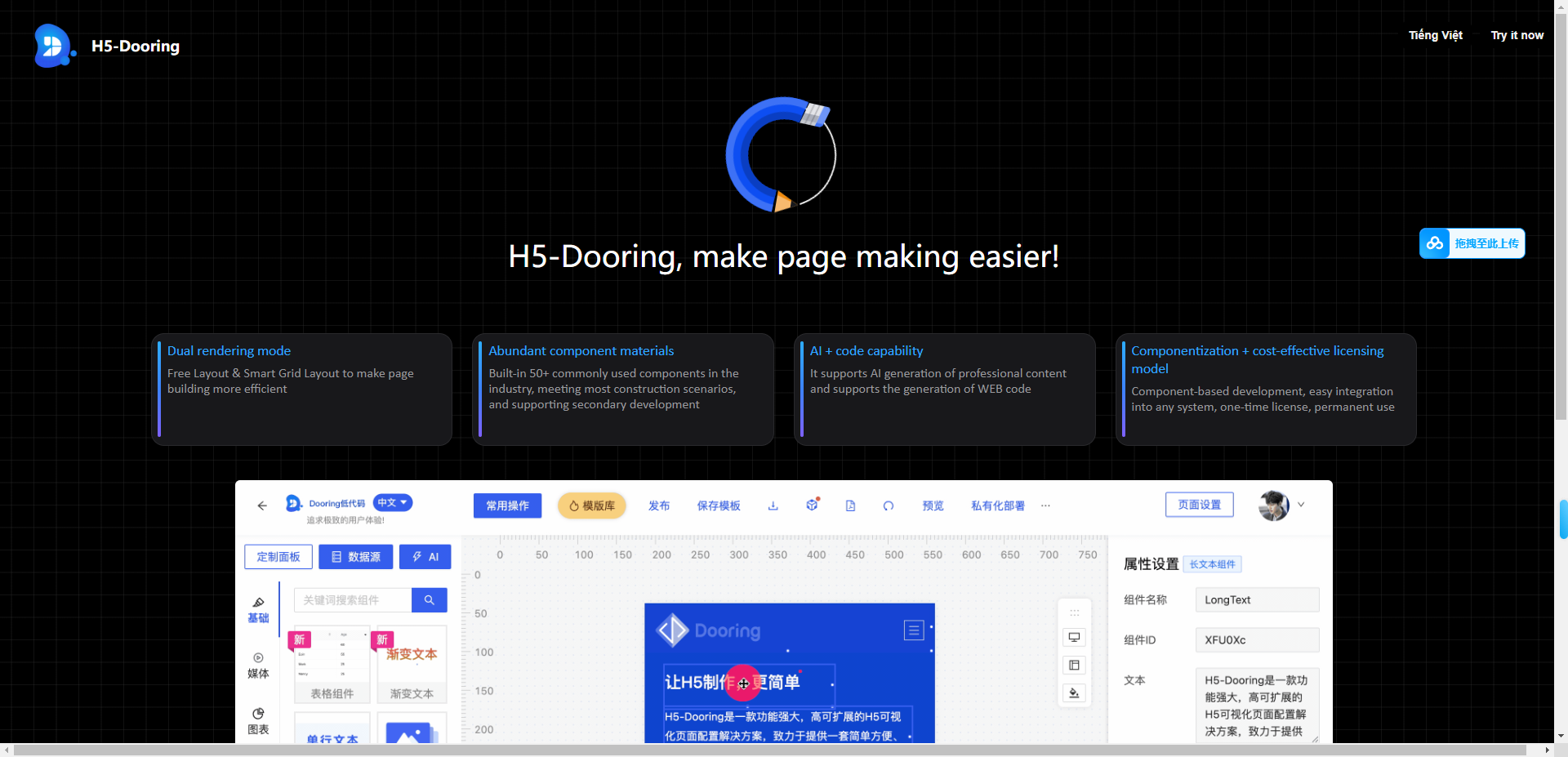The width and height of the screenshot is (1568, 757).
Task: Expand the ellipsis more-options menu
Action: tap(1045, 505)
